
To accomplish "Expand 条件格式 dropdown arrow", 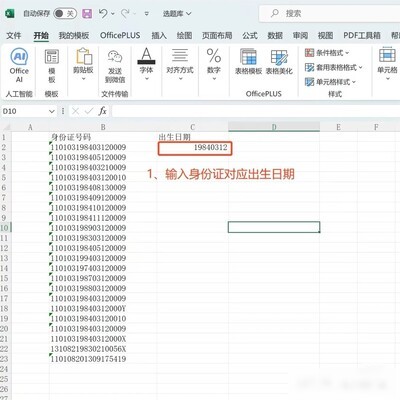I will (x=347, y=53).
